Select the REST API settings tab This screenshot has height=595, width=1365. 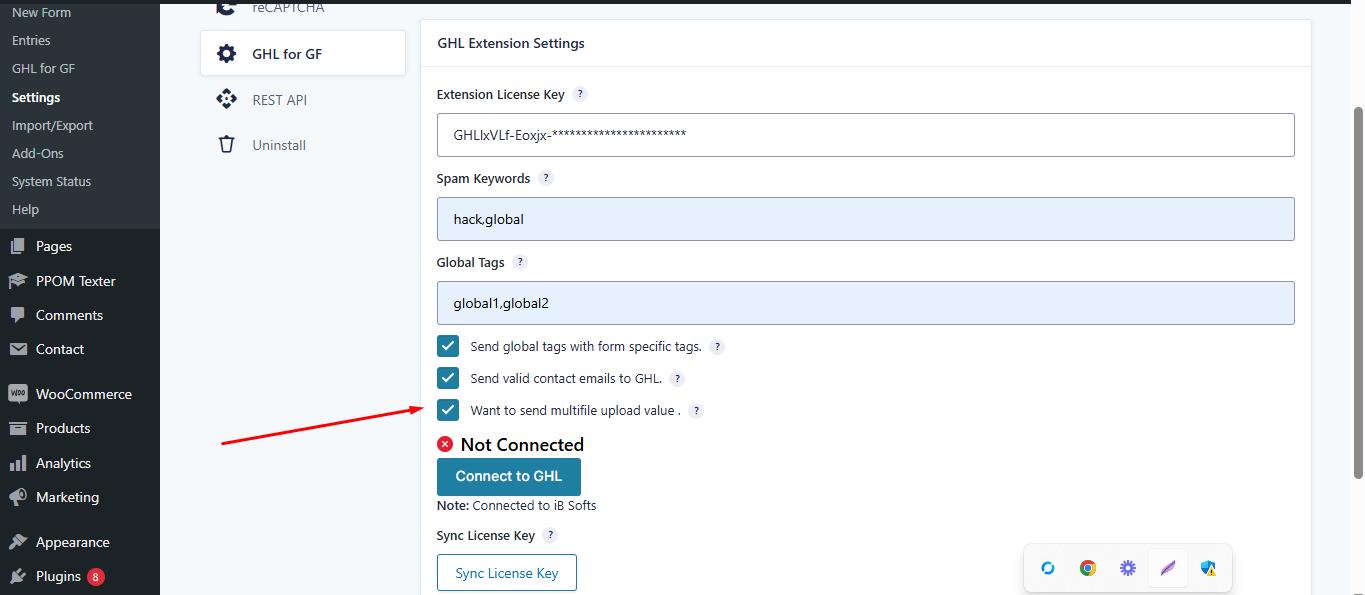tap(279, 100)
